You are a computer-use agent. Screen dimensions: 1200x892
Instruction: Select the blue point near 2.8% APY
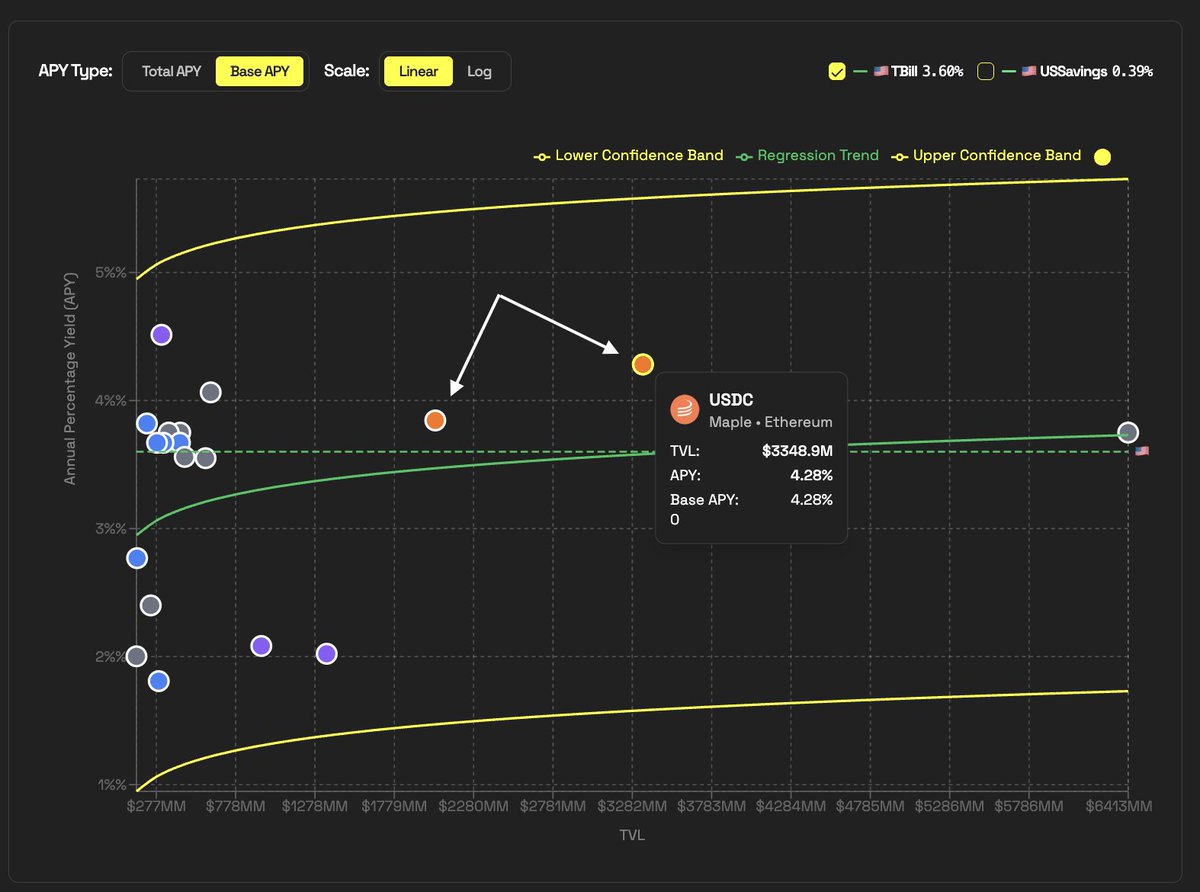pyautogui.click(x=137, y=557)
